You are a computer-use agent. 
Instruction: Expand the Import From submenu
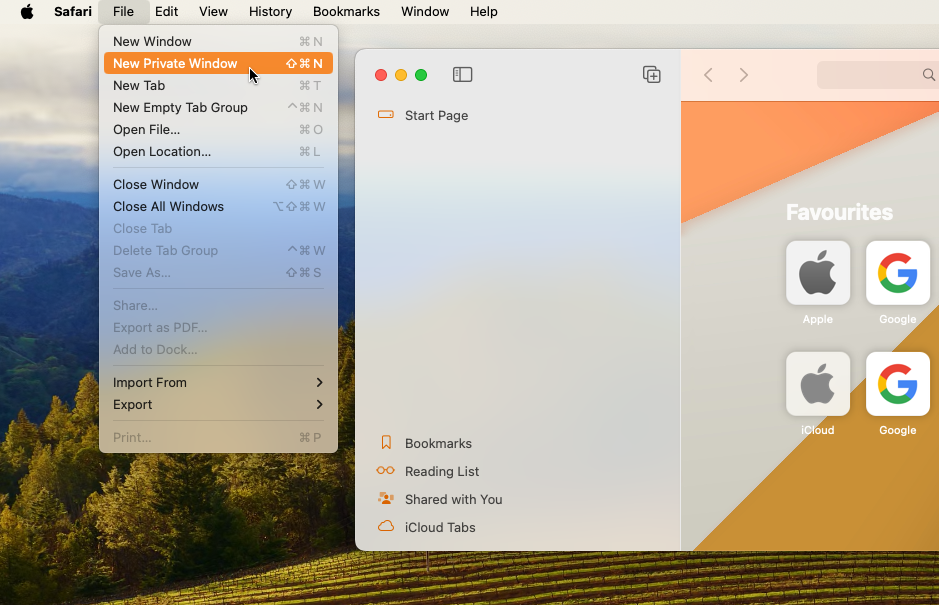150,382
